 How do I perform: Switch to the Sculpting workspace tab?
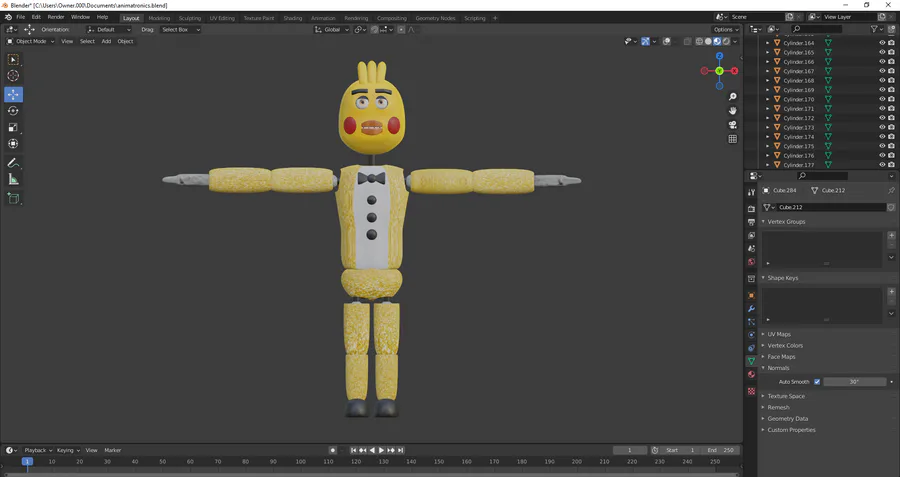point(189,18)
